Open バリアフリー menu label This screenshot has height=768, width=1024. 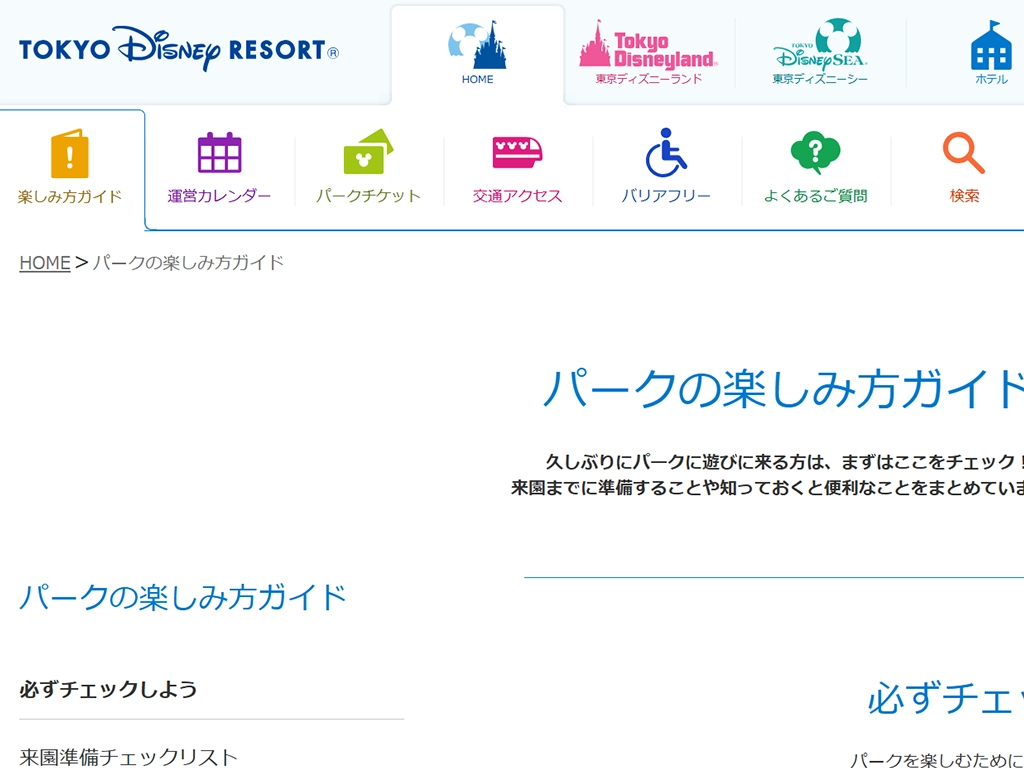[x=665, y=196]
